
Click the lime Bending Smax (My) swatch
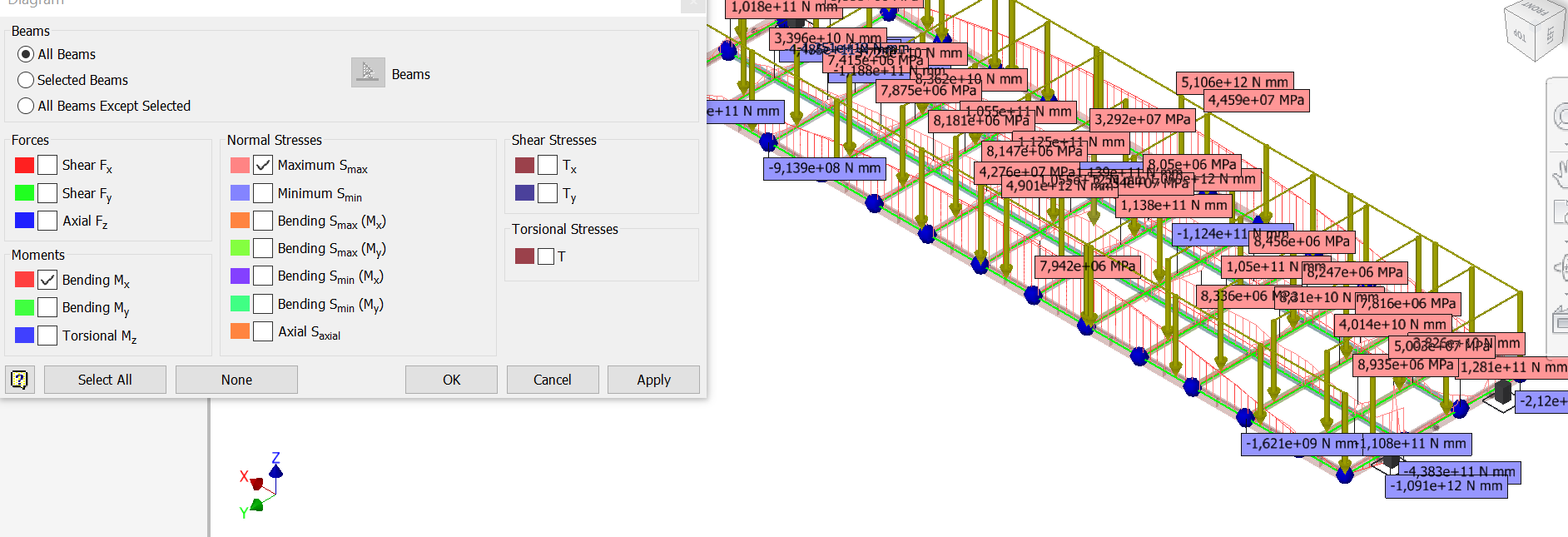point(240,248)
